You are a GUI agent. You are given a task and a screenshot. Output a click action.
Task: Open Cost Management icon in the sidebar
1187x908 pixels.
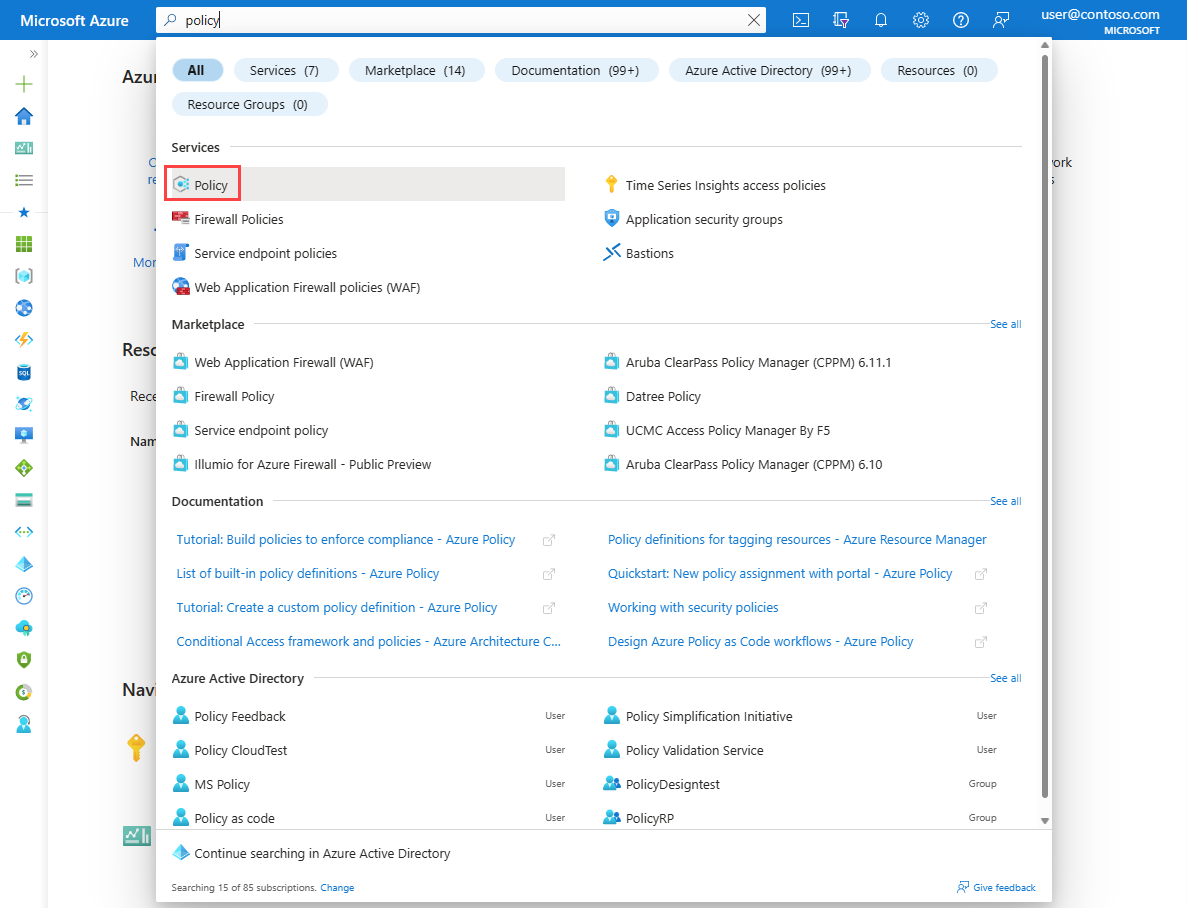click(24, 692)
